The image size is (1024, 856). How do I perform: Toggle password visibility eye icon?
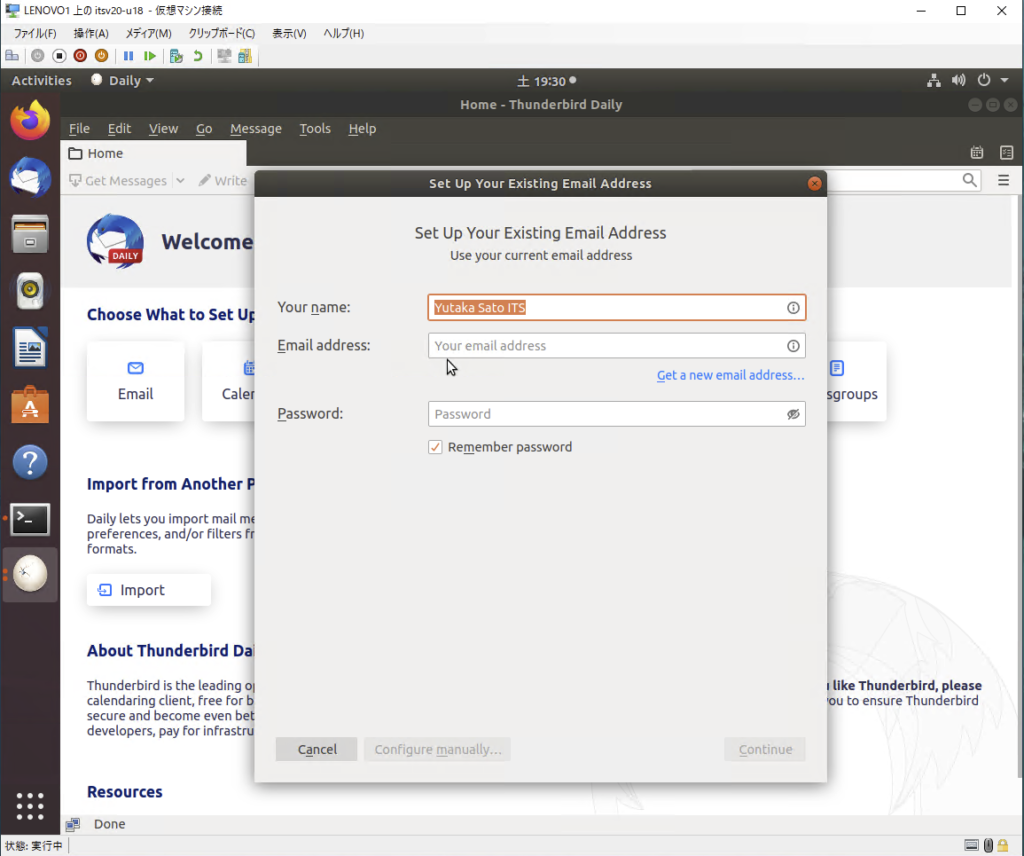coord(793,414)
